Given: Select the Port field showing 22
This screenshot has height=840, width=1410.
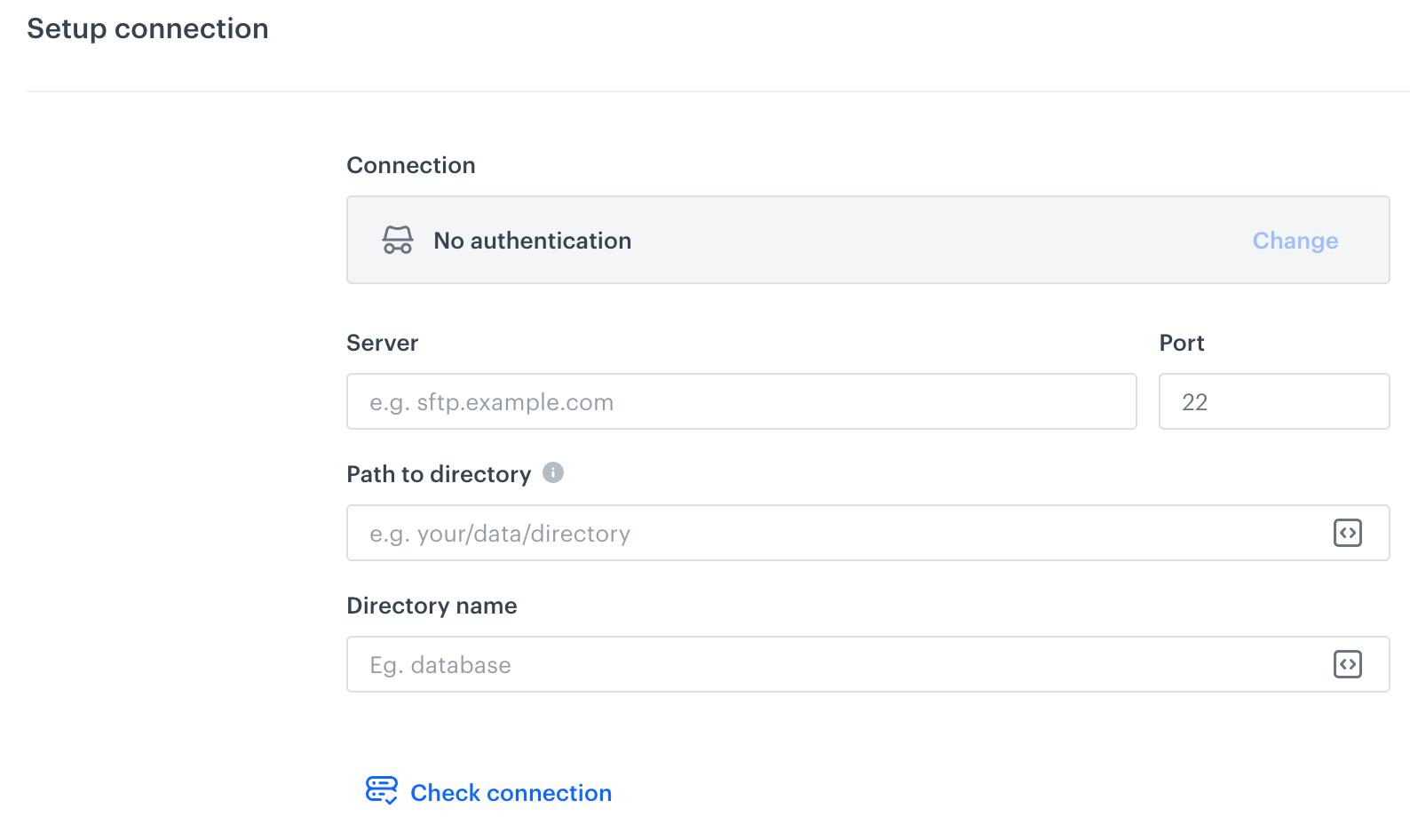Looking at the screenshot, I should pyautogui.click(x=1273, y=401).
